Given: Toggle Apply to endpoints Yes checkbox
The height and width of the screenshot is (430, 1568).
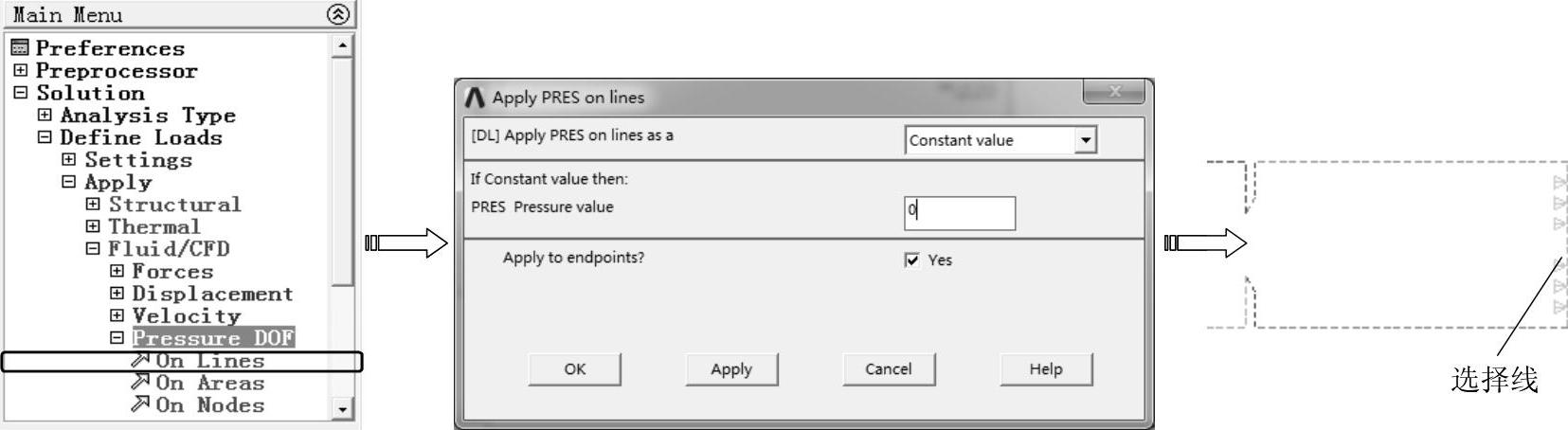Looking at the screenshot, I should [912, 260].
